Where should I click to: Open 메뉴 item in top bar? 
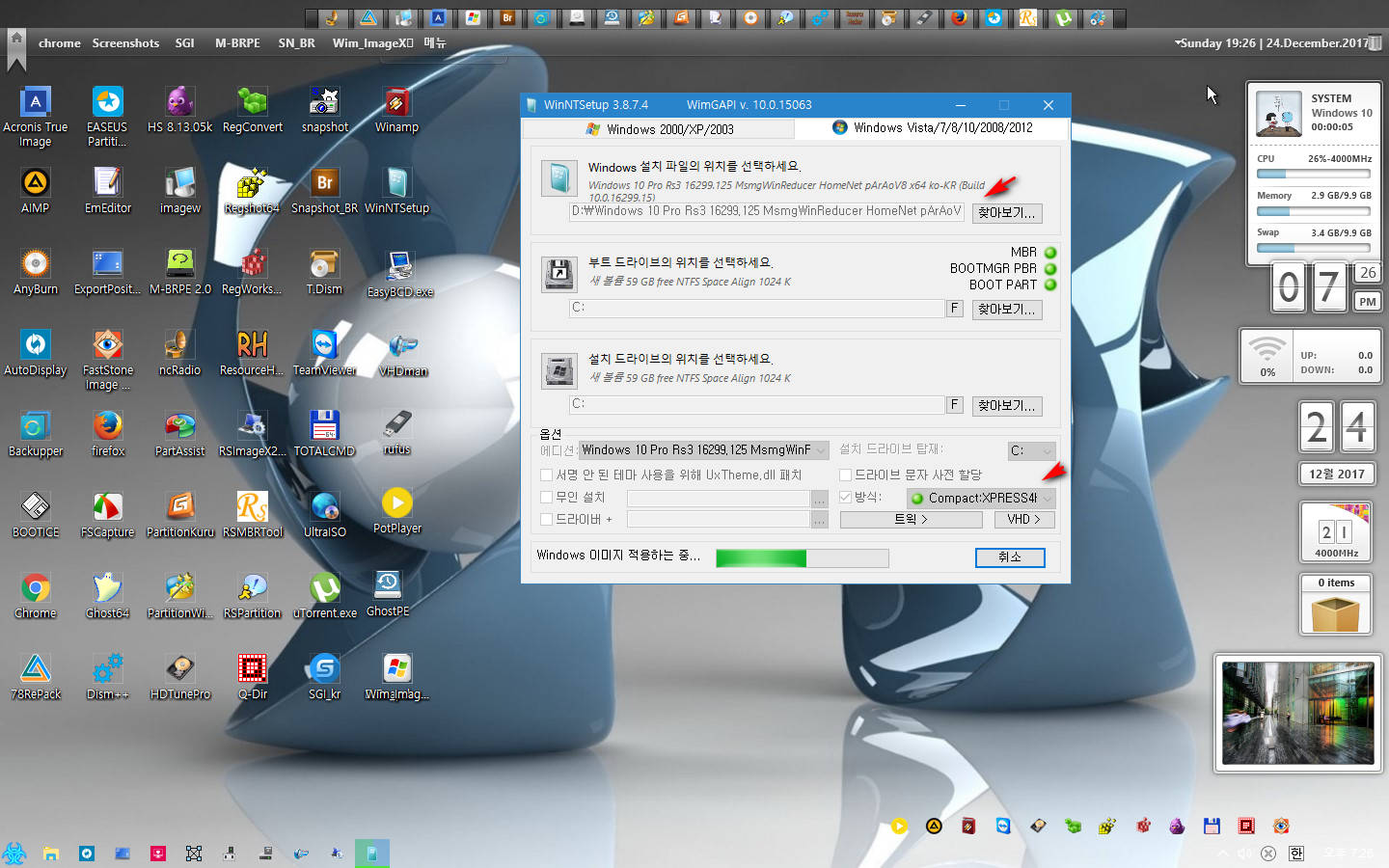click(435, 42)
